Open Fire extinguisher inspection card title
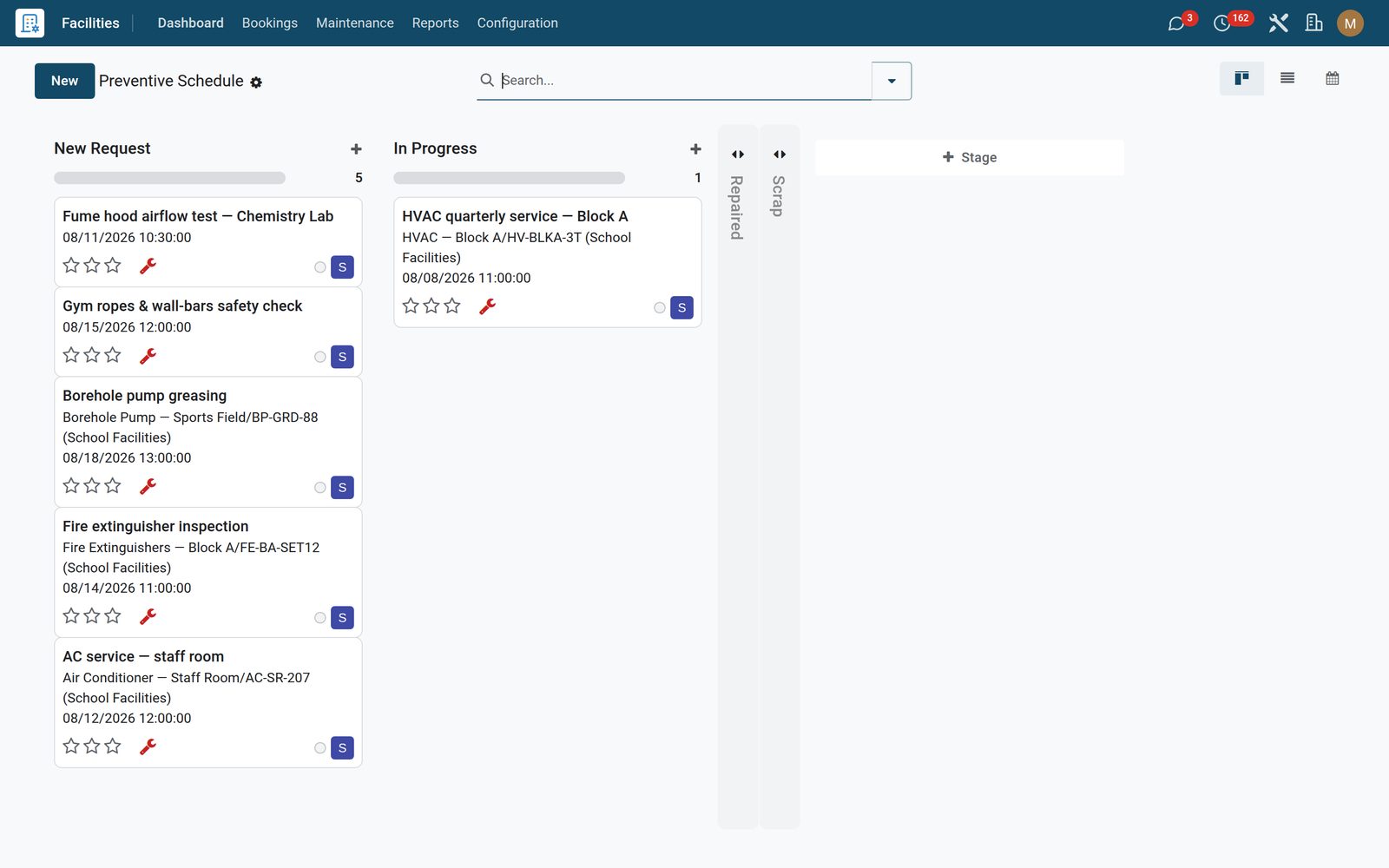 [155, 526]
